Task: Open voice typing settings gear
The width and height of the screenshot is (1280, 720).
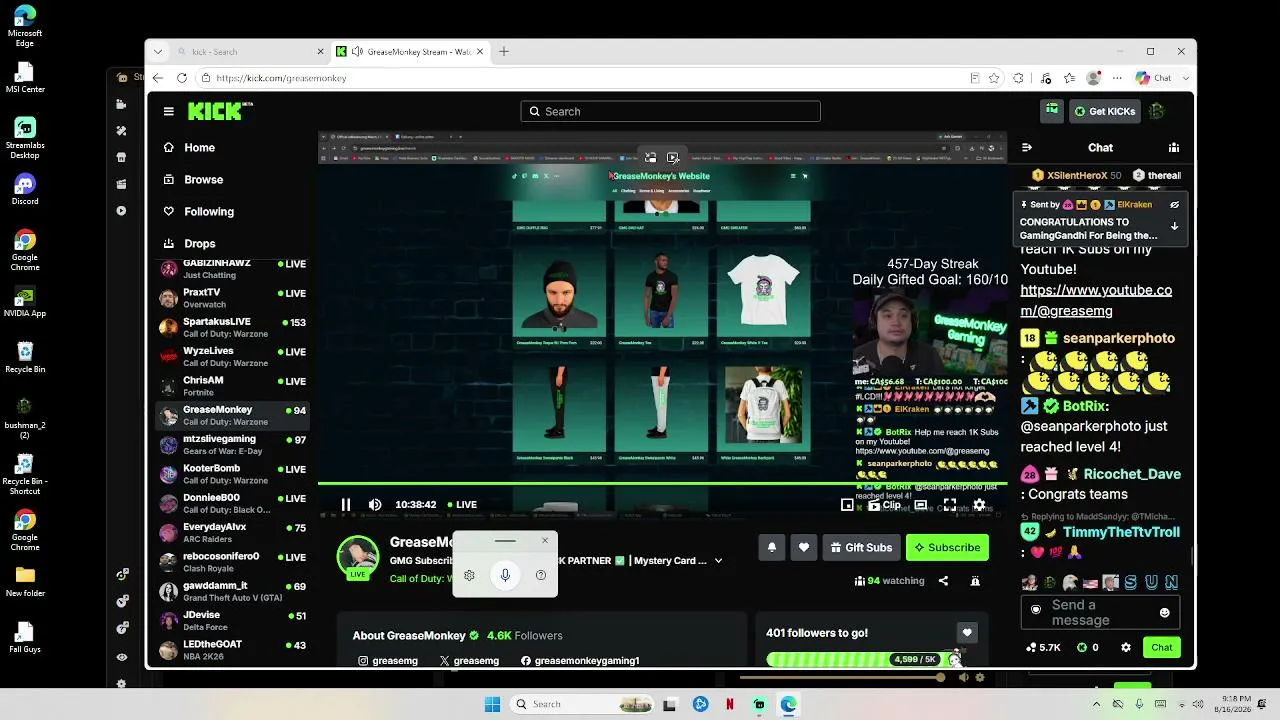Action: [469, 575]
